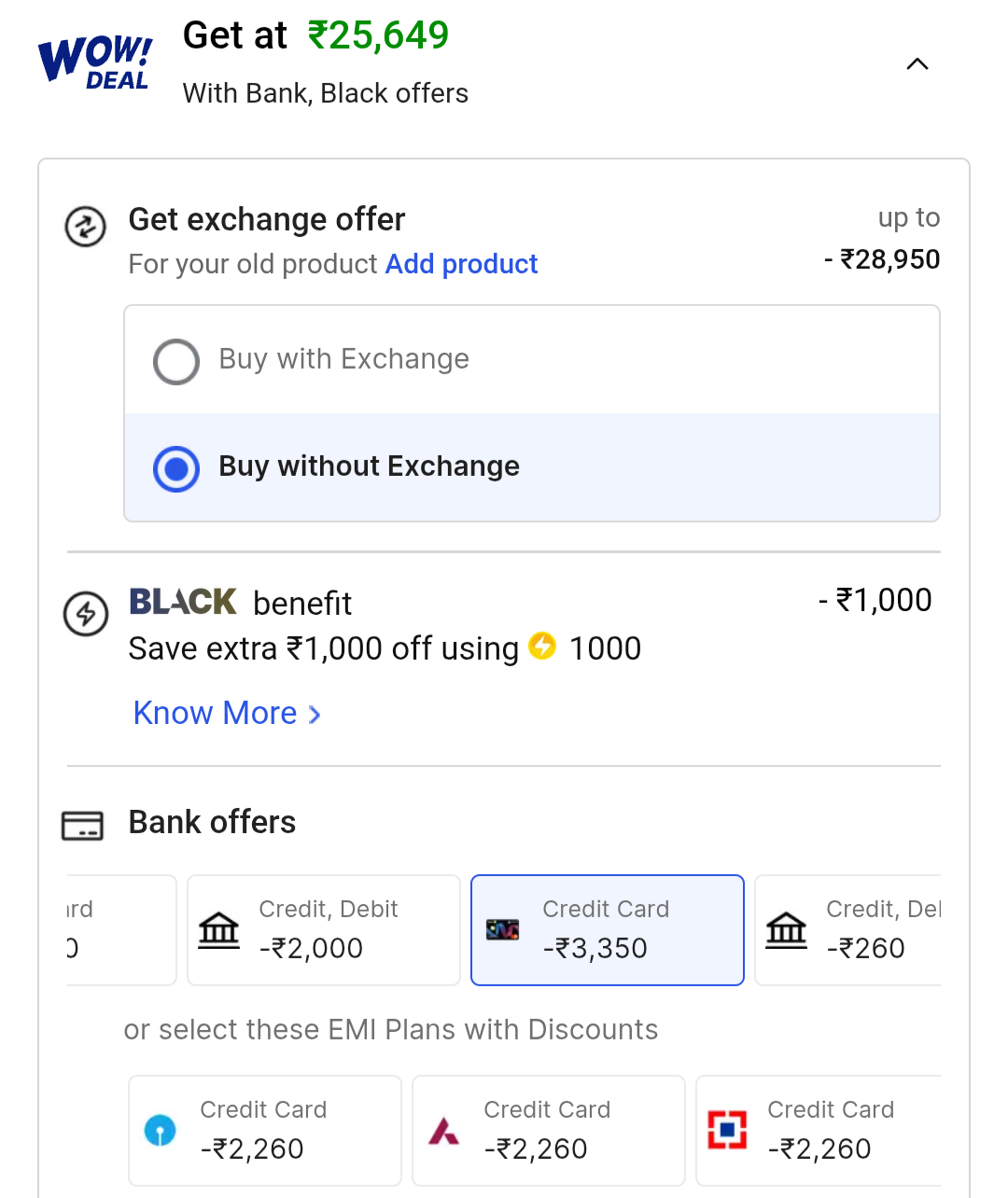
Task: Click the yellow supercoin icon
Action: [x=542, y=646]
